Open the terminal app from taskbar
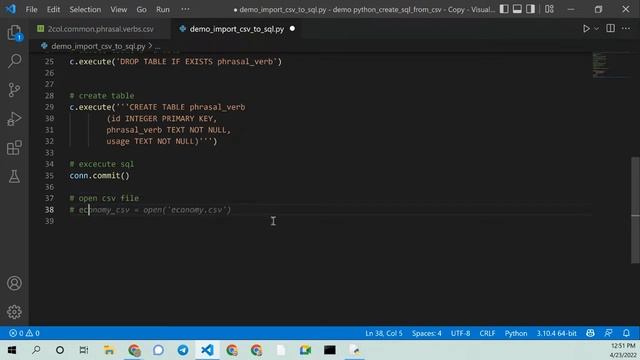This screenshot has width=640, height=360. [330, 350]
